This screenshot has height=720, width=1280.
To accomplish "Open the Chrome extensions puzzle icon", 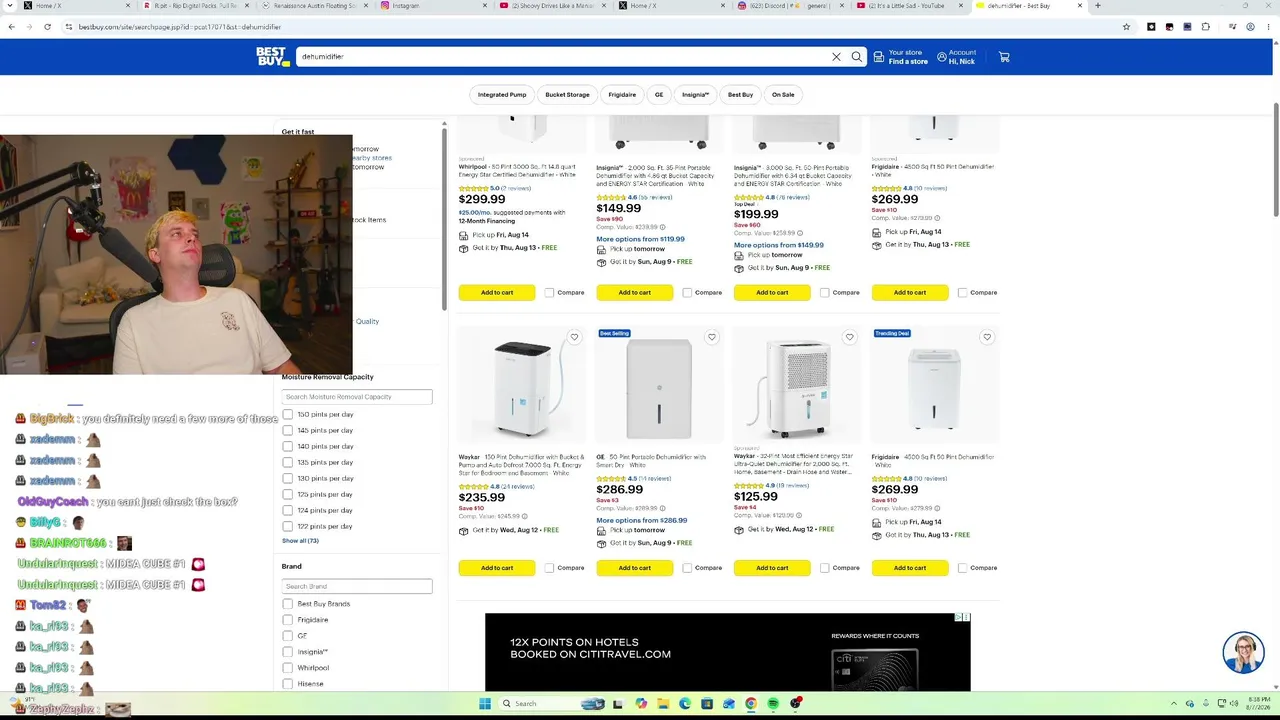I will (1205, 27).
